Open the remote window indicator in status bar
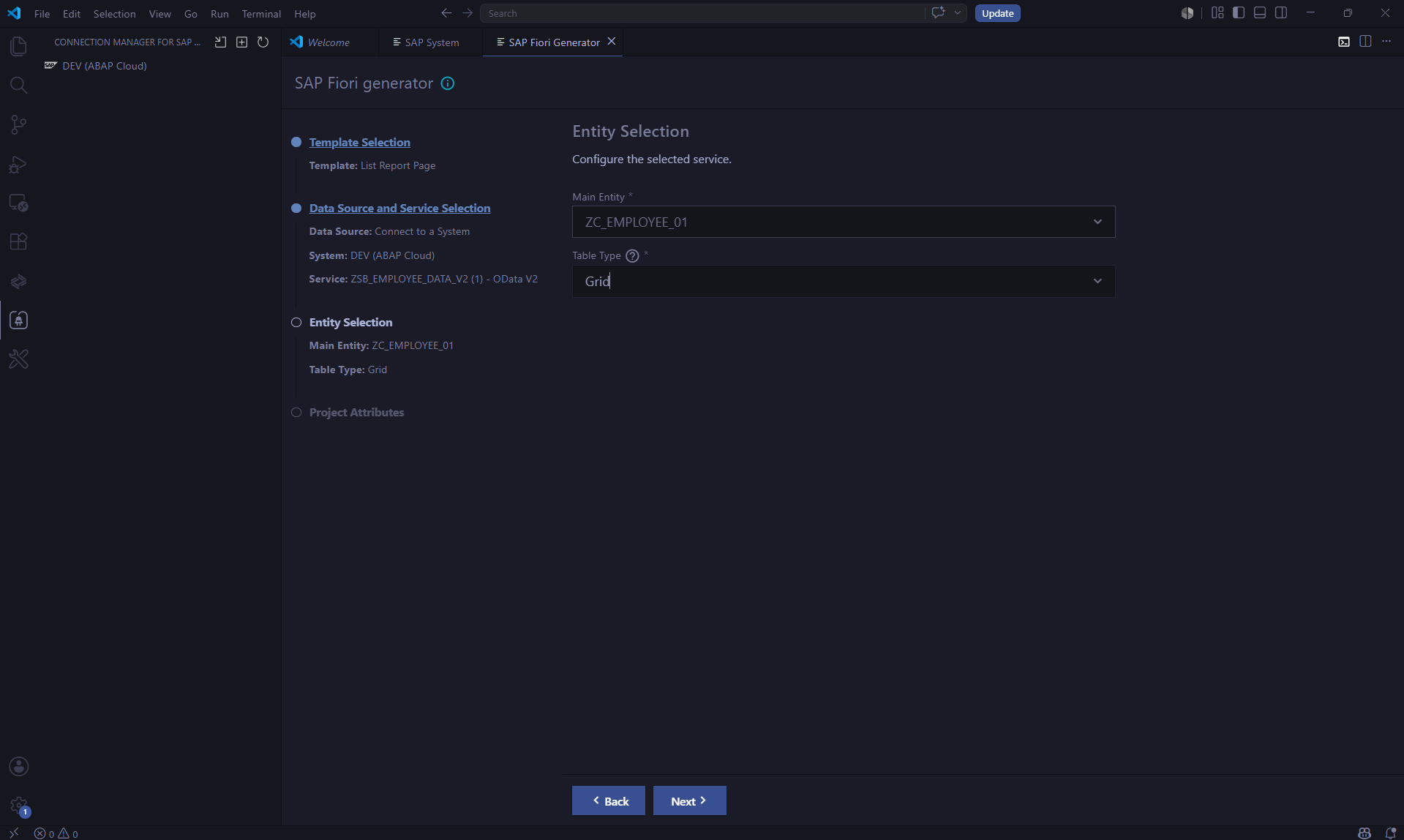The height and width of the screenshot is (840, 1404). click(14, 833)
